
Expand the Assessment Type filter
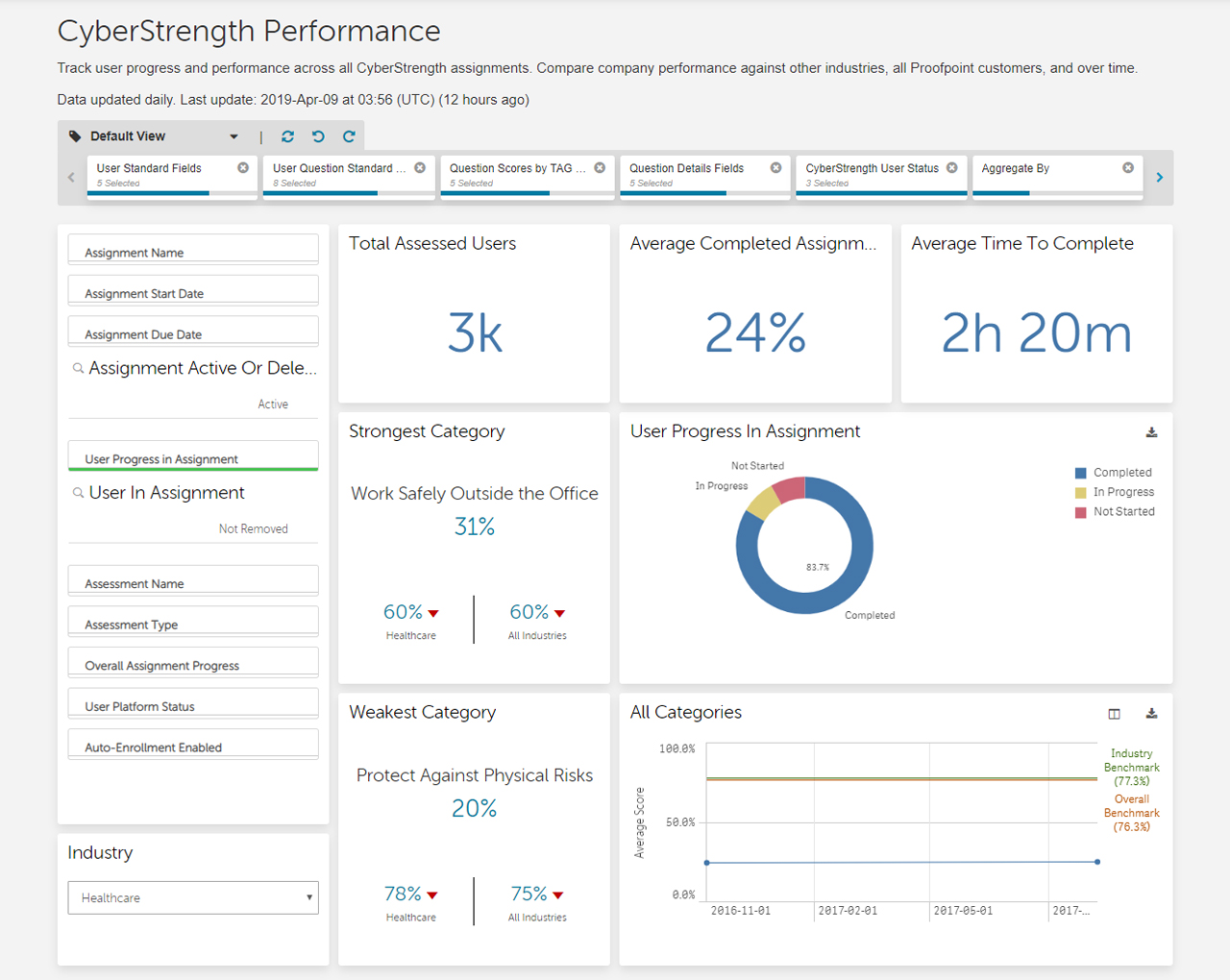pos(193,622)
